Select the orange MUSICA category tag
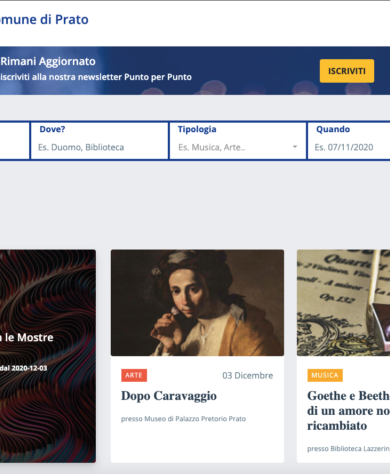This screenshot has height=474, width=390. point(325,375)
